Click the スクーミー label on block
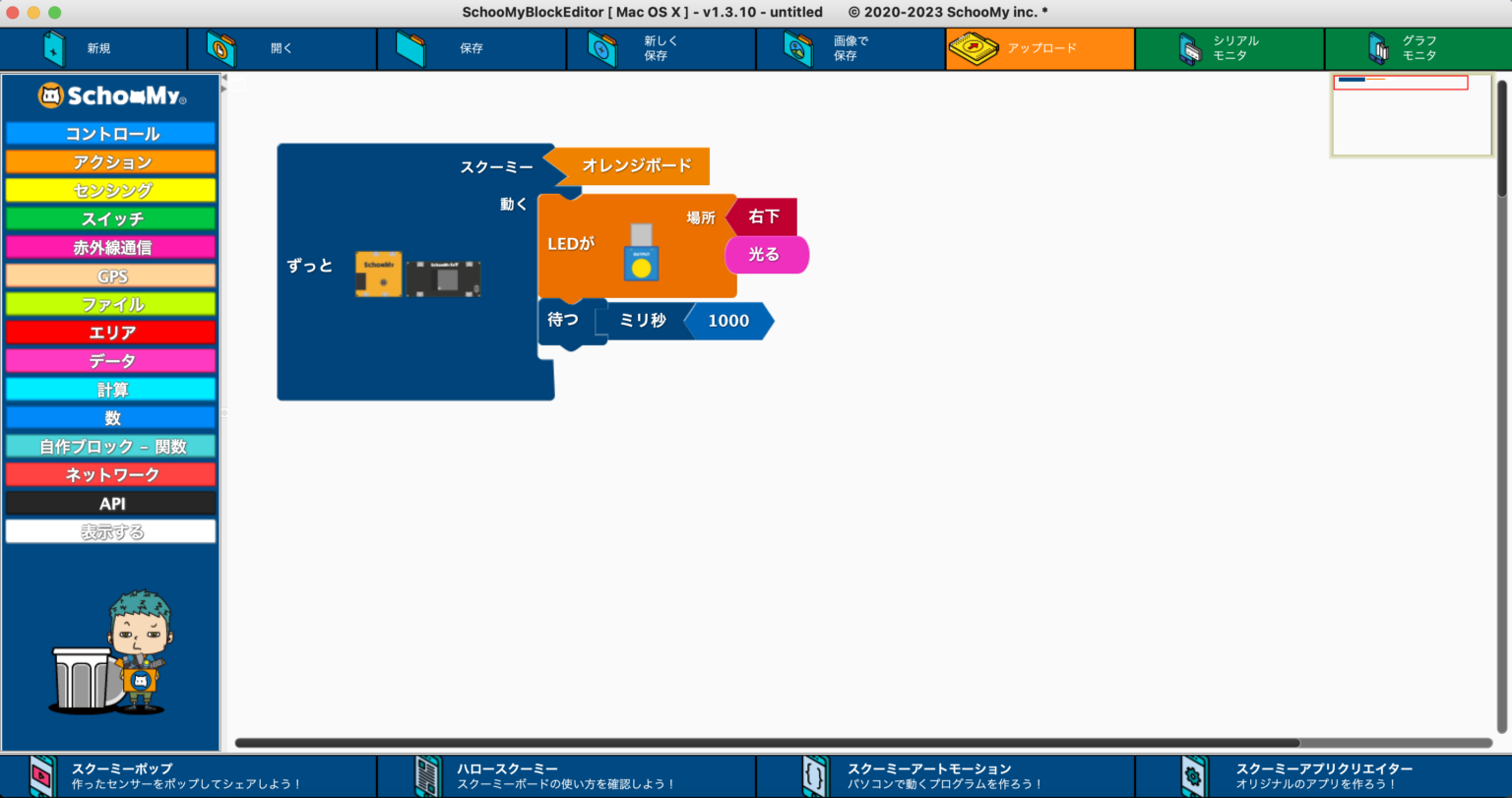The width and height of the screenshot is (1512, 798). click(496, 167)
